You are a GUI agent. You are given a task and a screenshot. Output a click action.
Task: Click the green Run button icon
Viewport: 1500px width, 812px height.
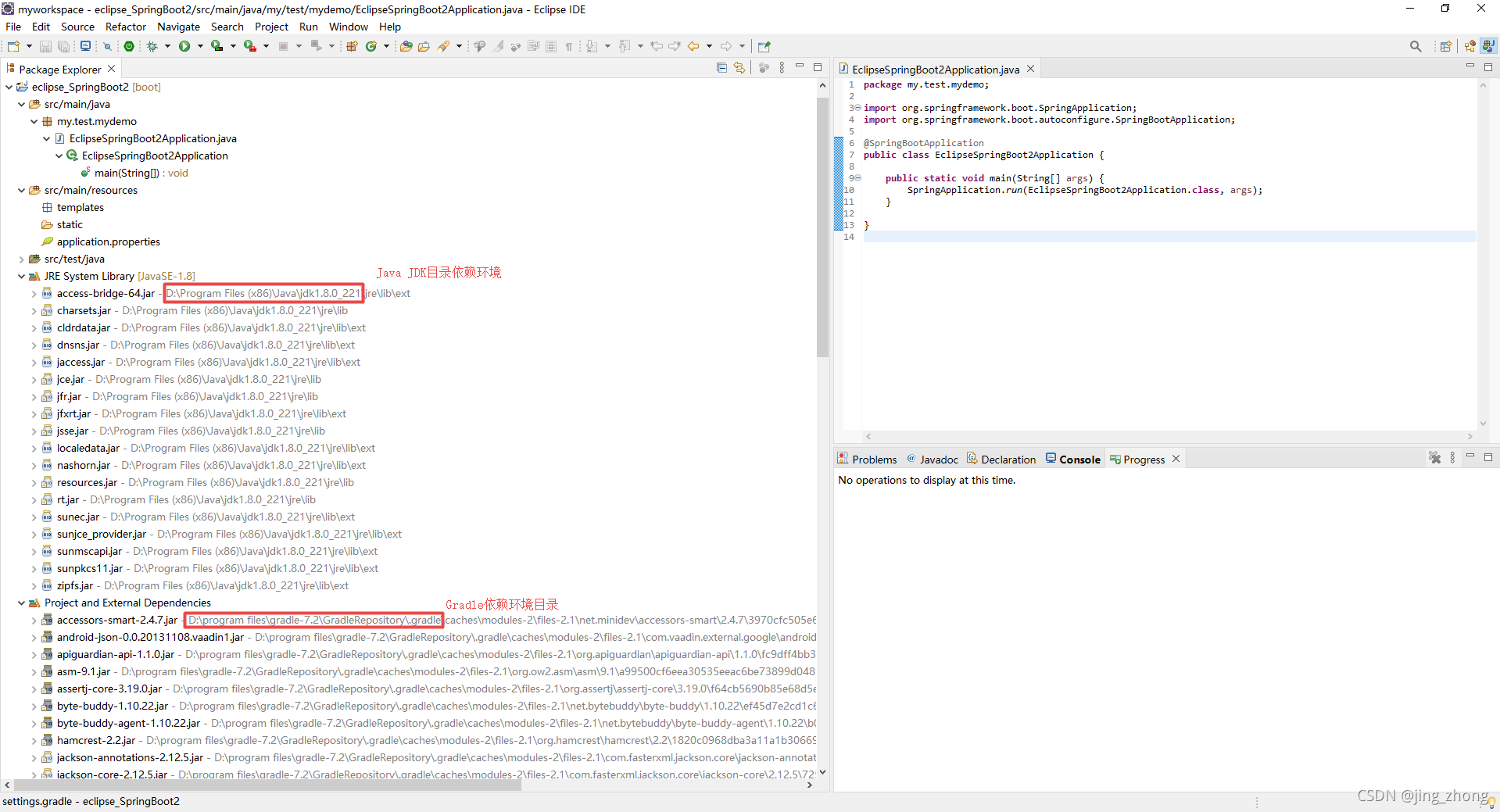pyautogui.click(x=184, y=46)
